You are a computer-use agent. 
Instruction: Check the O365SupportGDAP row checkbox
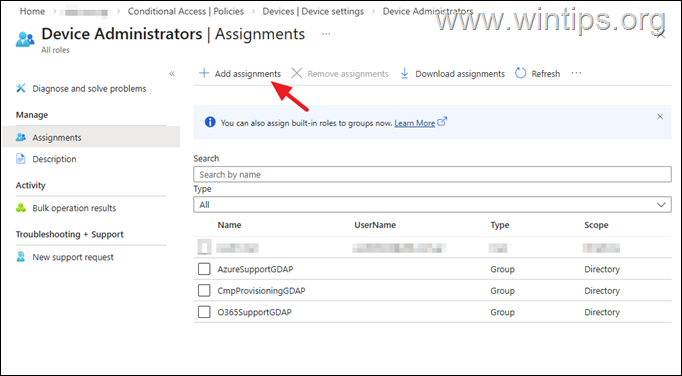coord(204,312)
